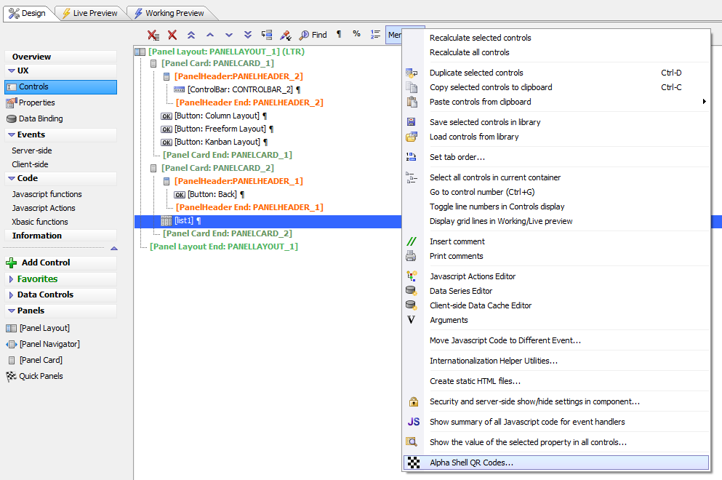
Task: Move control to bottom double-down arrow
Action: pos(248,35)
